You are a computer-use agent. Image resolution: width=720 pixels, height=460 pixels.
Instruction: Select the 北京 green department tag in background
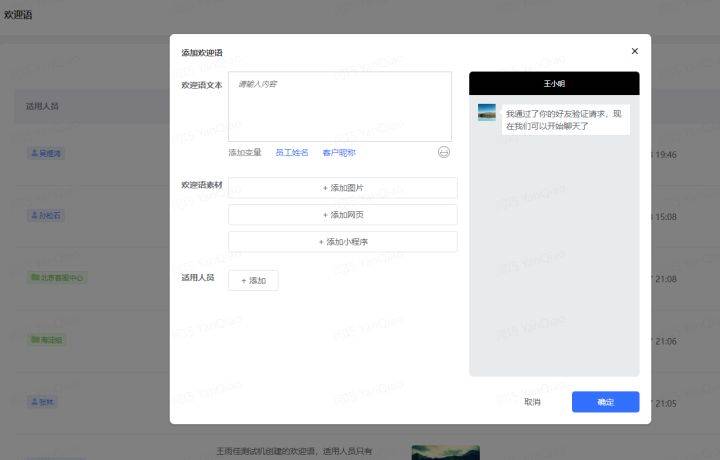point(57,277)
